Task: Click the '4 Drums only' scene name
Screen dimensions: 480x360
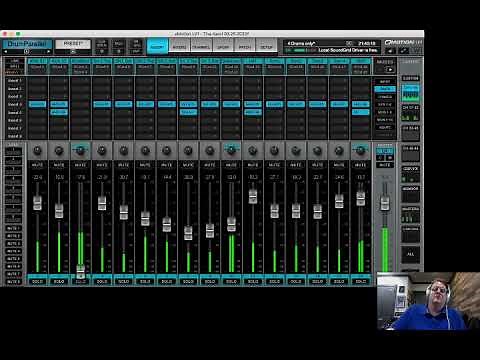Action: (x=302, y=43)
